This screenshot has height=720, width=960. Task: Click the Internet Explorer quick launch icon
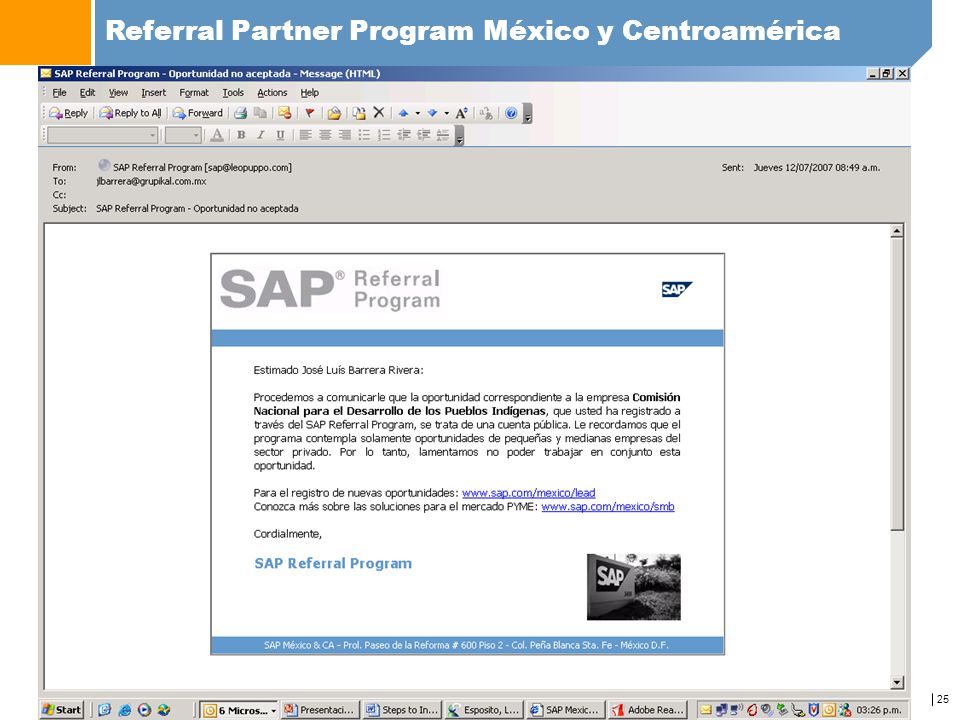[x=124, y=710]
